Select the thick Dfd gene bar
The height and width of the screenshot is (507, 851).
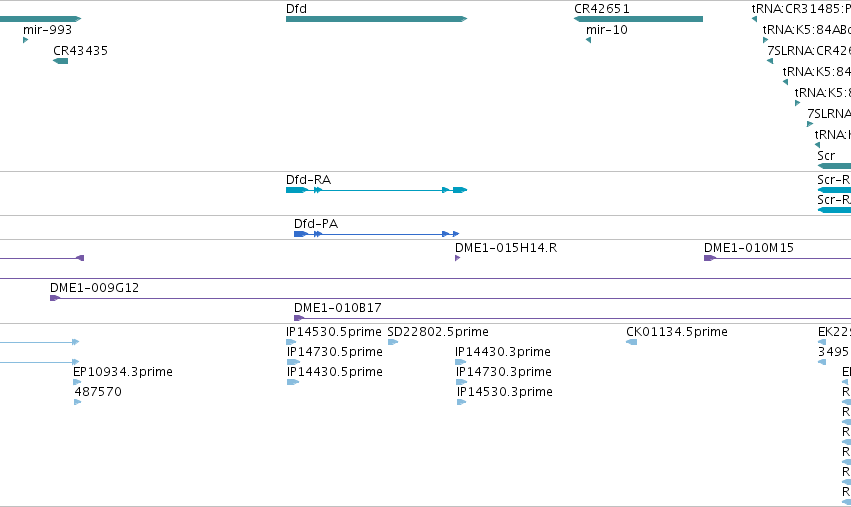pyautogui.click(x=376, y=19)
